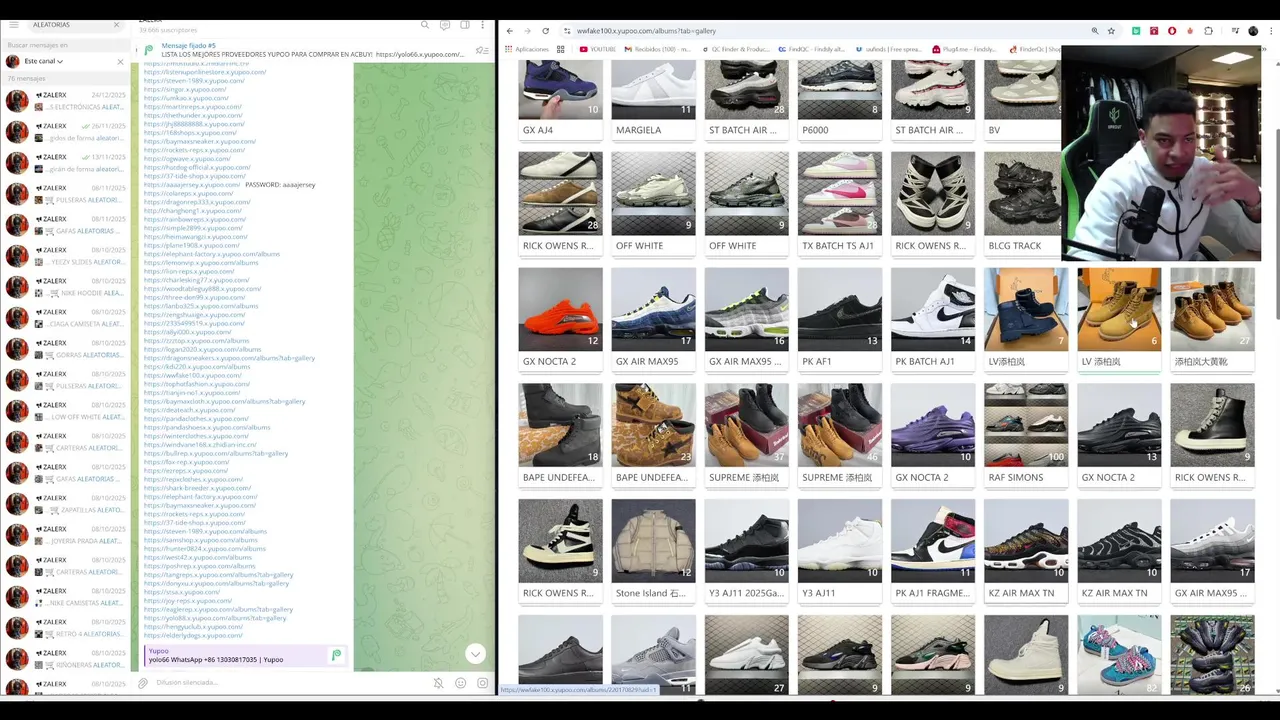Select search result 'YEEZY SLIDES ALEATORI...'

65,256
